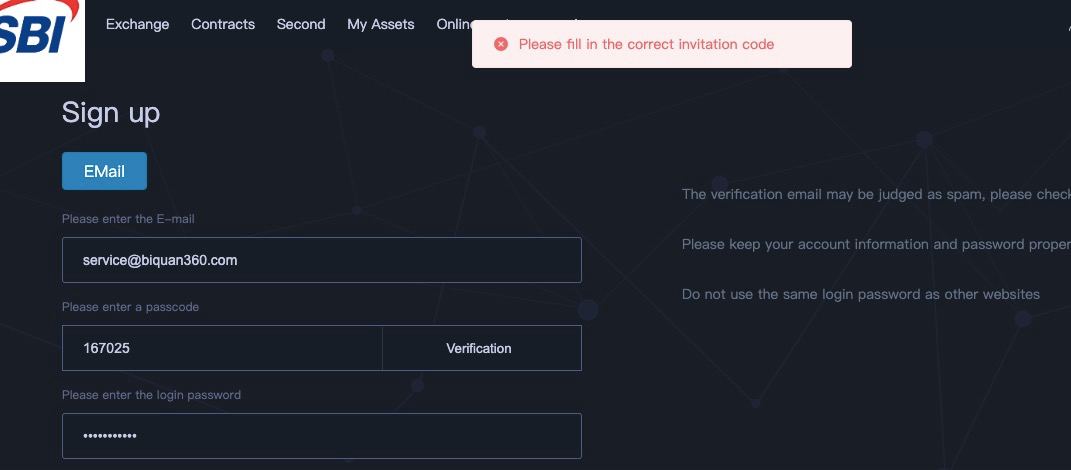Focus the E-mail address input field
The width and height of the screenshot is (1071, 470).
[322, 260]
